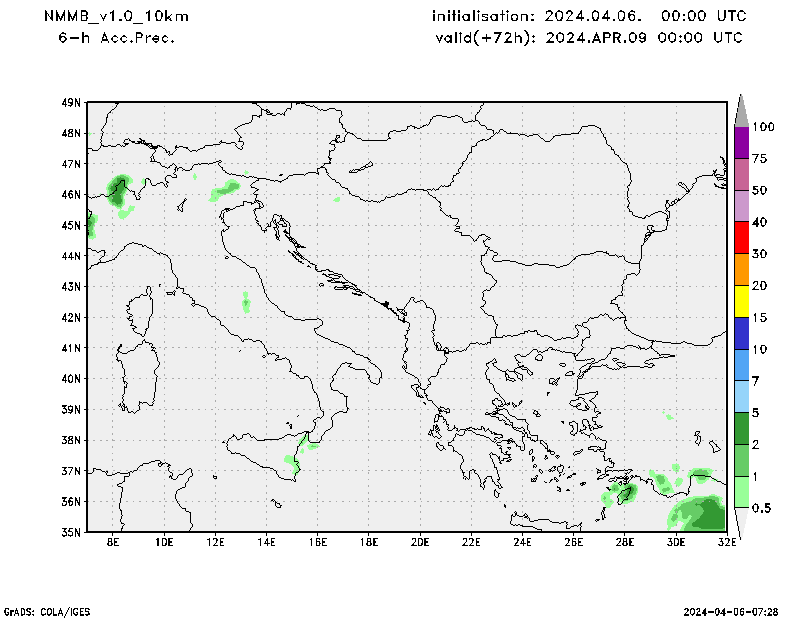Click the "6-h Acc.Prec." subtitle text
The image size is (800, 618).
point(117,37)
